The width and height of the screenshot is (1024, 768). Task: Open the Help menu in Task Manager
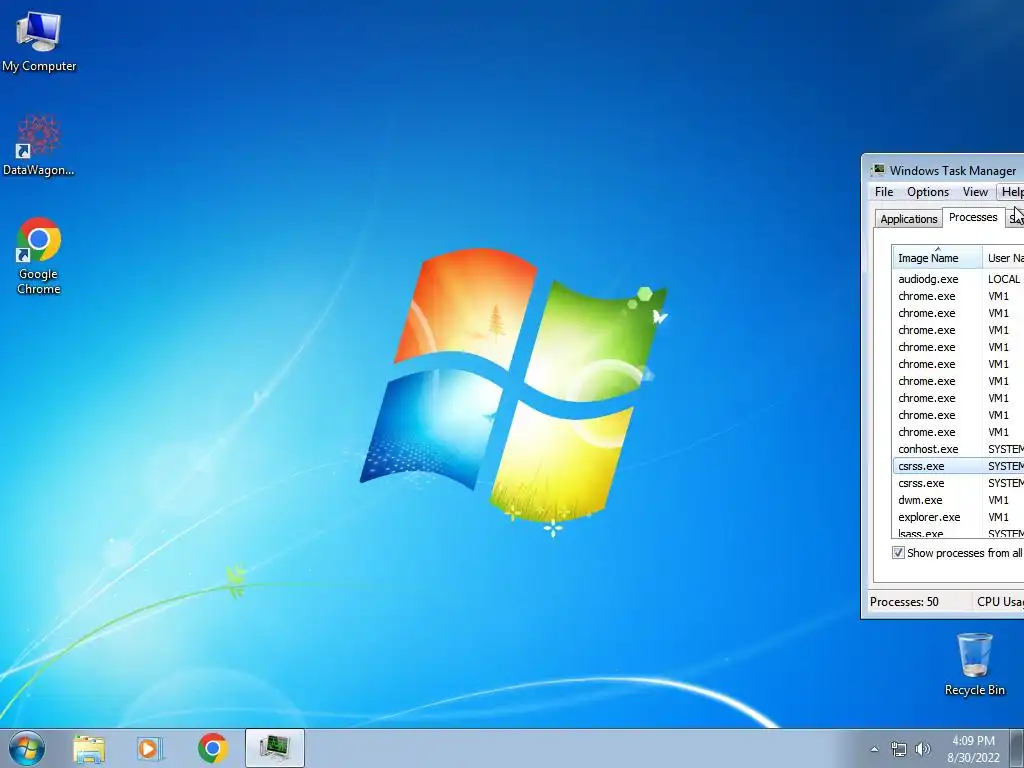[1010, 192]
